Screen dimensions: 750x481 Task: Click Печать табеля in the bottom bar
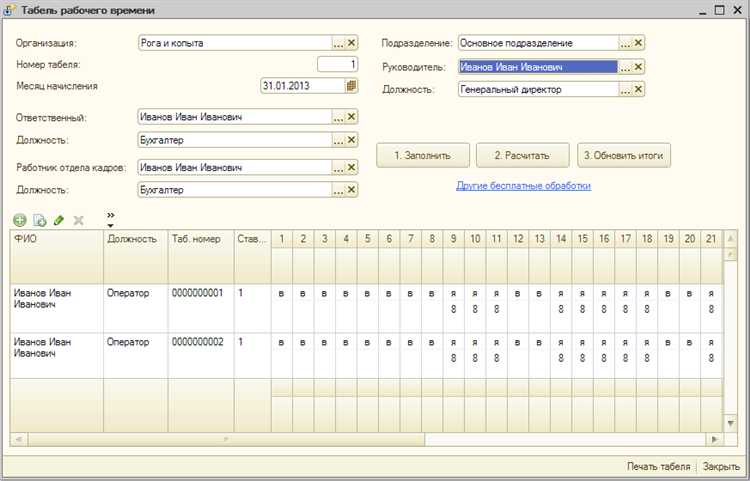[x=658, y=466]
